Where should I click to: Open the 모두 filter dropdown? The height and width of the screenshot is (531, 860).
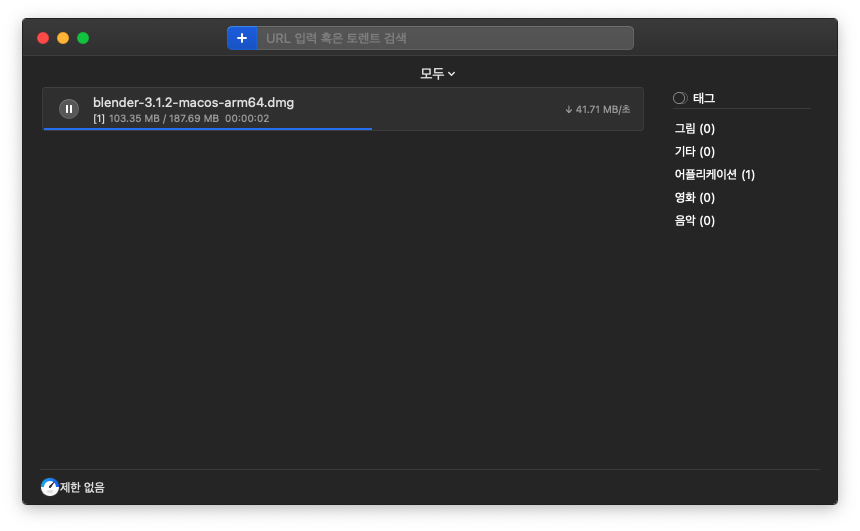[x=437, y=74]
